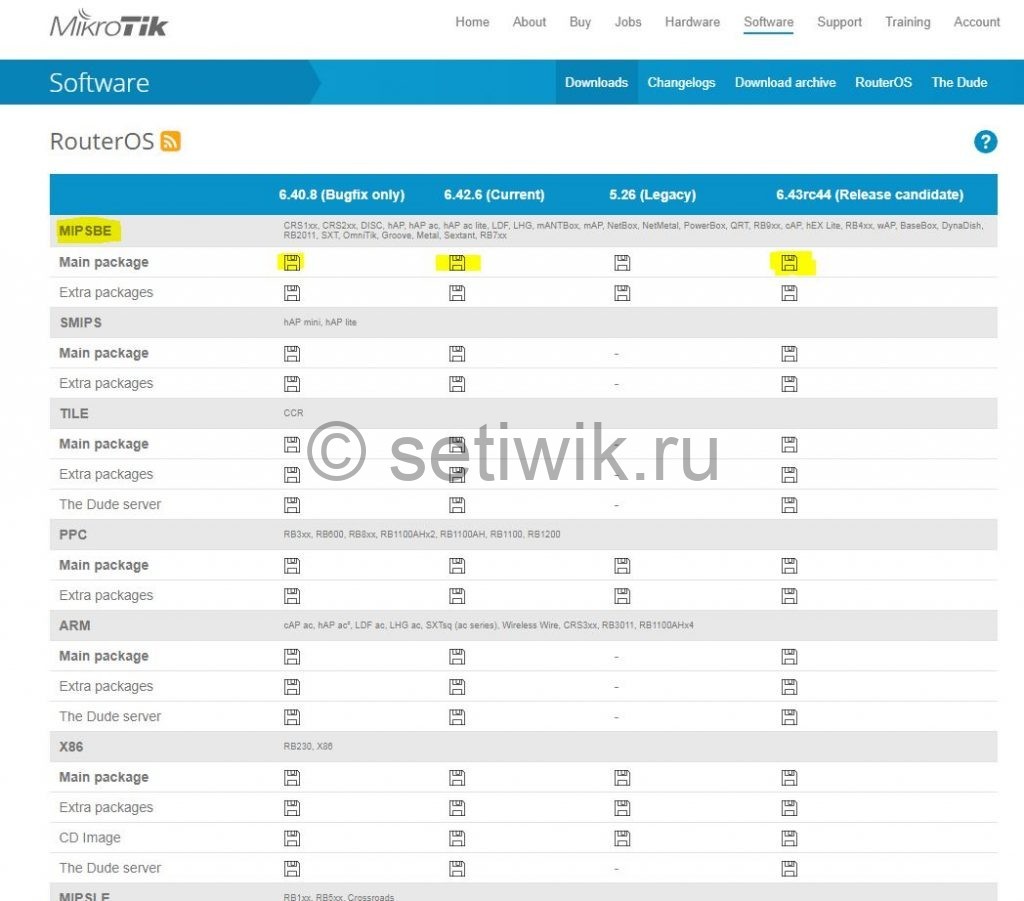Click the ARM architecture label

[74, 625]
